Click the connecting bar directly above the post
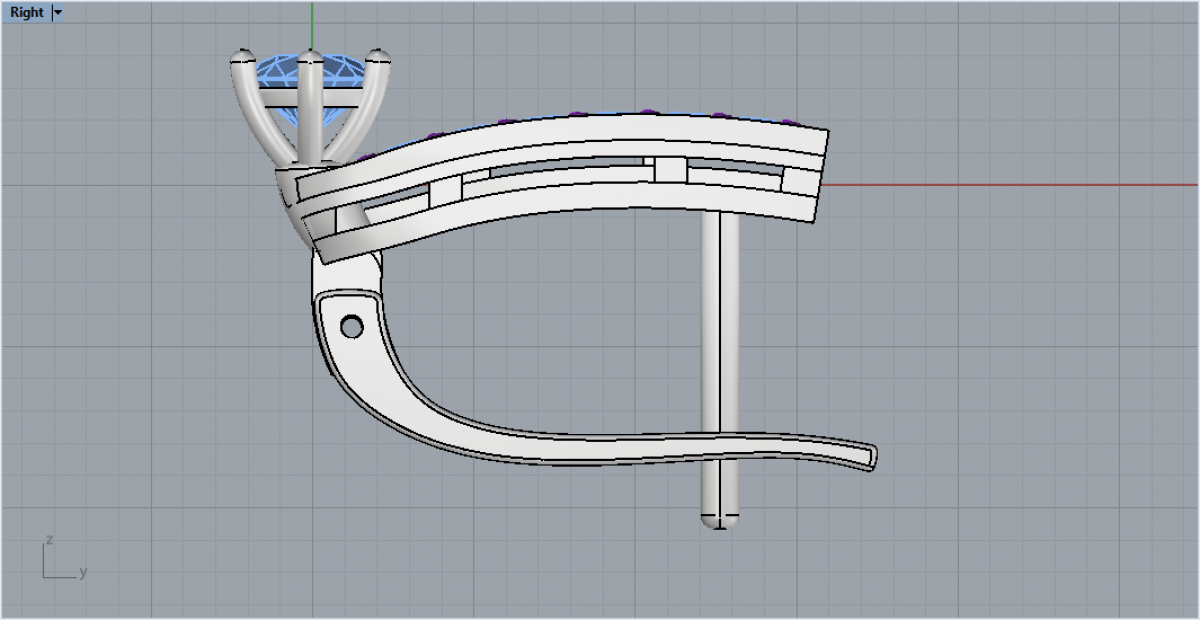 click(670, 171)
